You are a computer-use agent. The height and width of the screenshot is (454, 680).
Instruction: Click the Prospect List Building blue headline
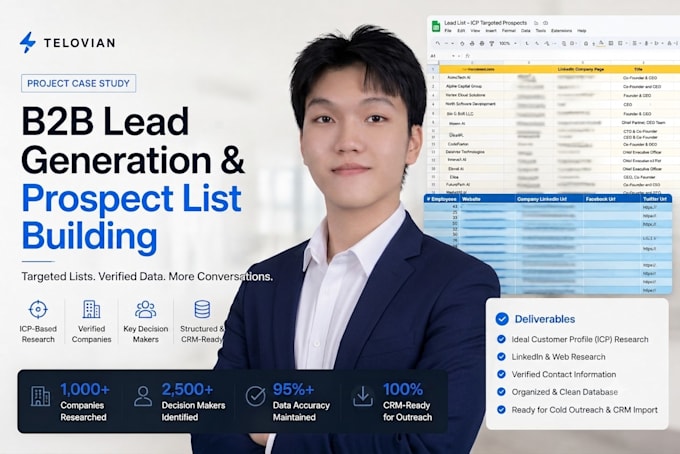(131, 217)
